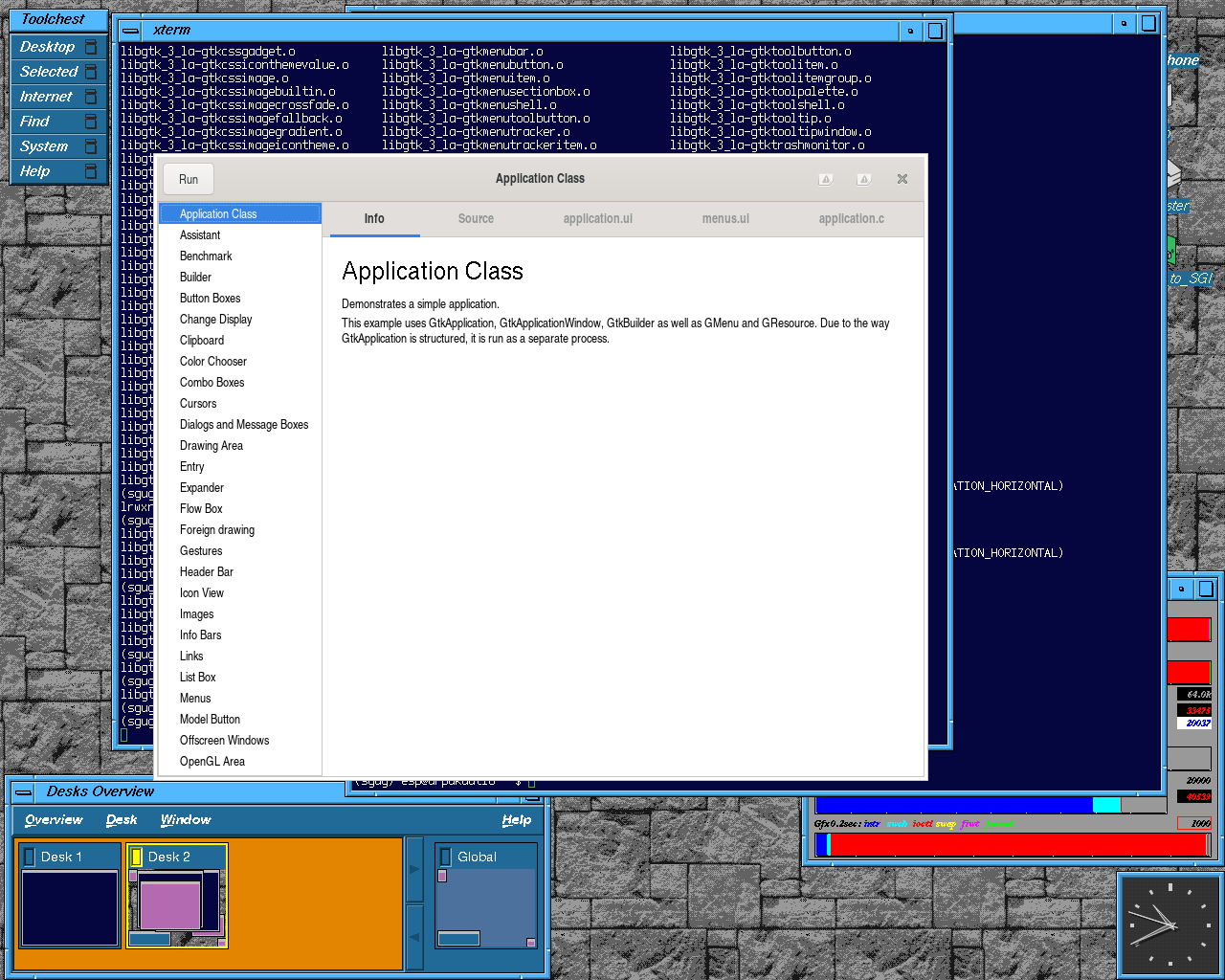The height and width of the screenshot is (980, 1225).
Task: Click the tear-off icon beside Toolchest Selected
Action: pos(91,72)
